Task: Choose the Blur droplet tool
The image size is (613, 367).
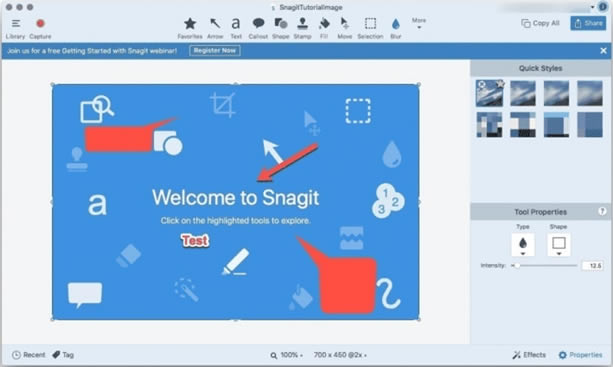Action: (x=396, y=28)
